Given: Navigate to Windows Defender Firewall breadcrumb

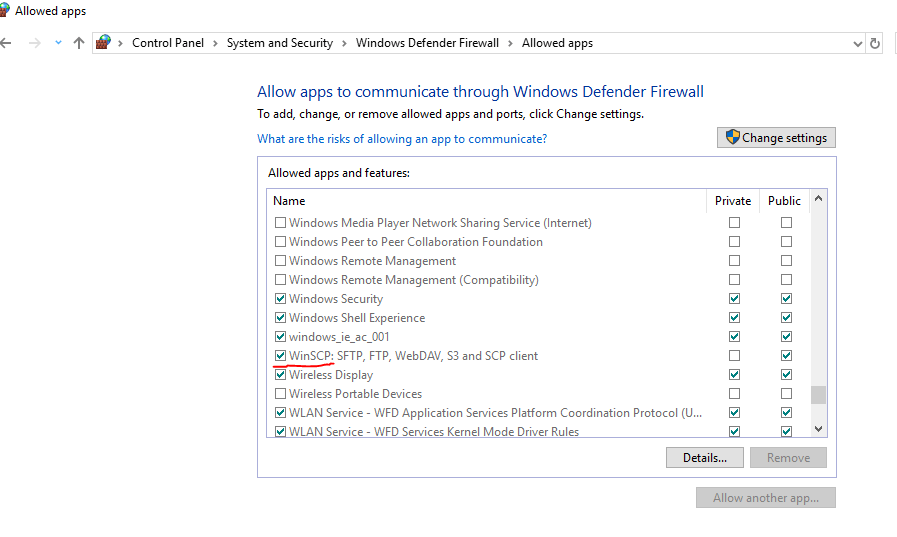Looking at the screenshot, I should pyautogui.click(x=427, y=43).
